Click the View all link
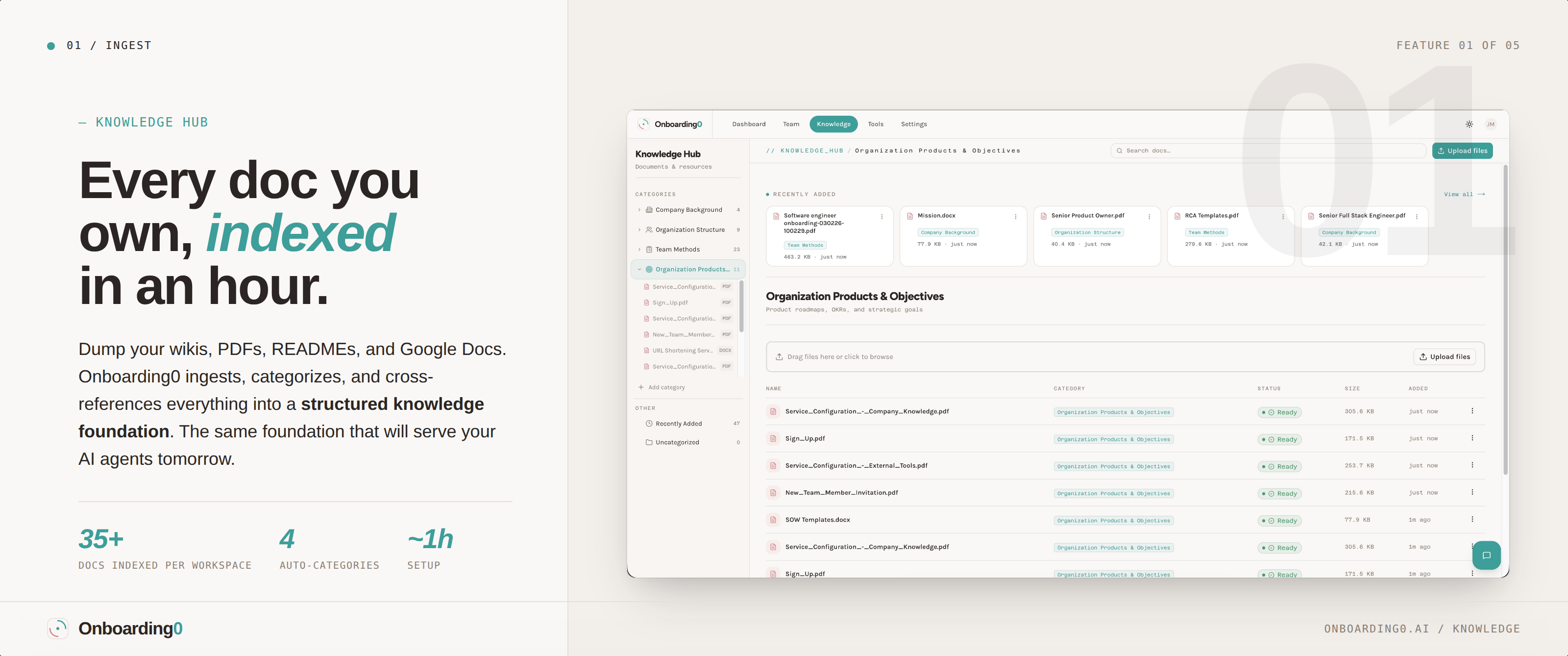 [x=1464, y=194]
